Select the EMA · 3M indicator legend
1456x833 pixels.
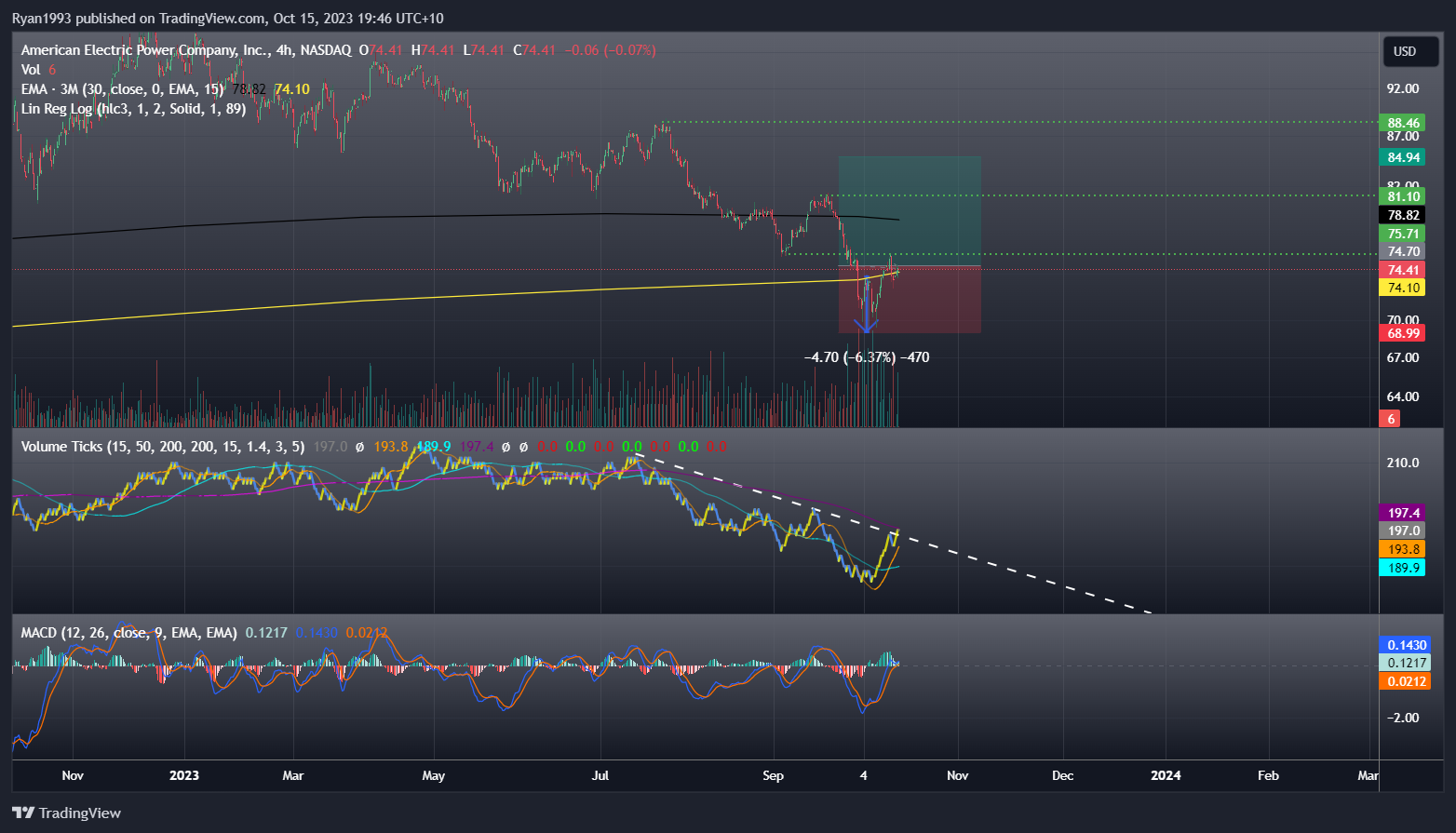coord(123,89)
